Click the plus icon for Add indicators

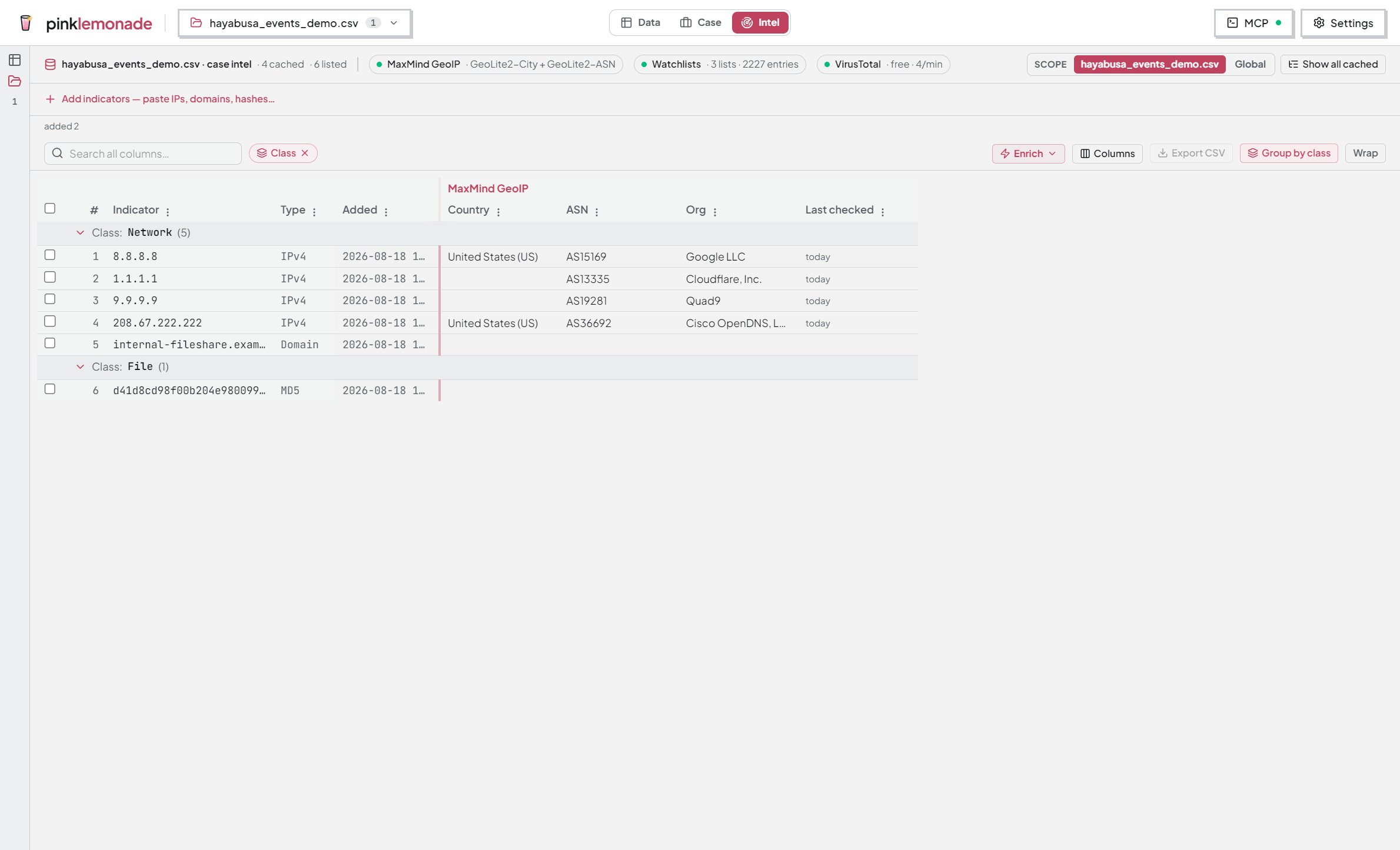(51, 99)
